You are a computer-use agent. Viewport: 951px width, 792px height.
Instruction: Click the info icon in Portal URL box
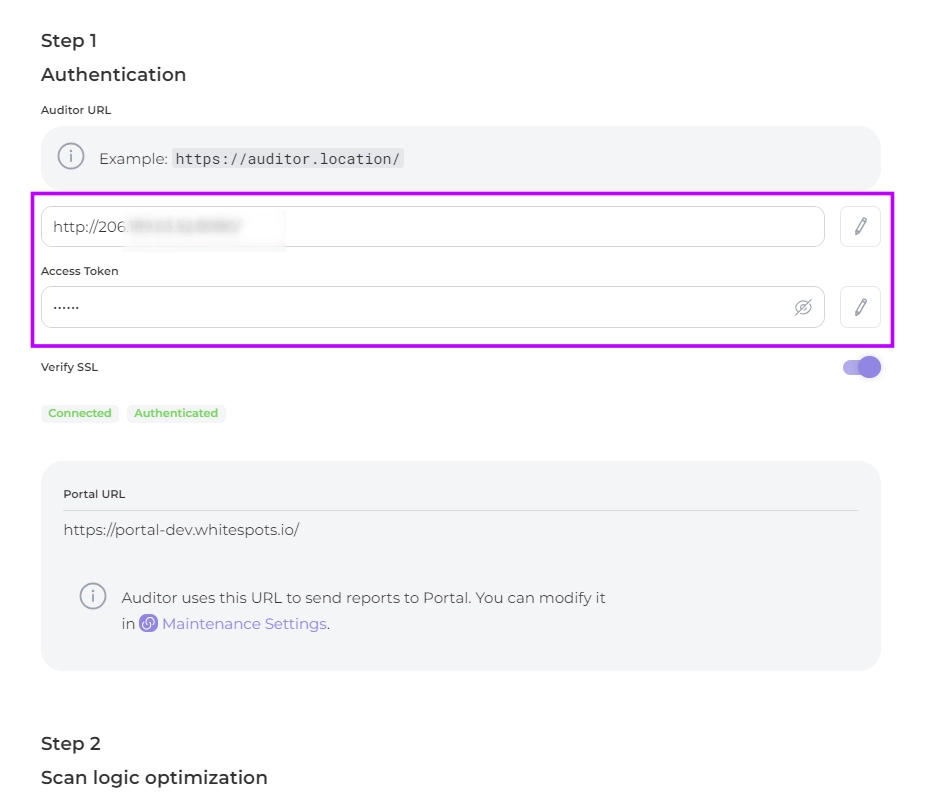[93, 596]
